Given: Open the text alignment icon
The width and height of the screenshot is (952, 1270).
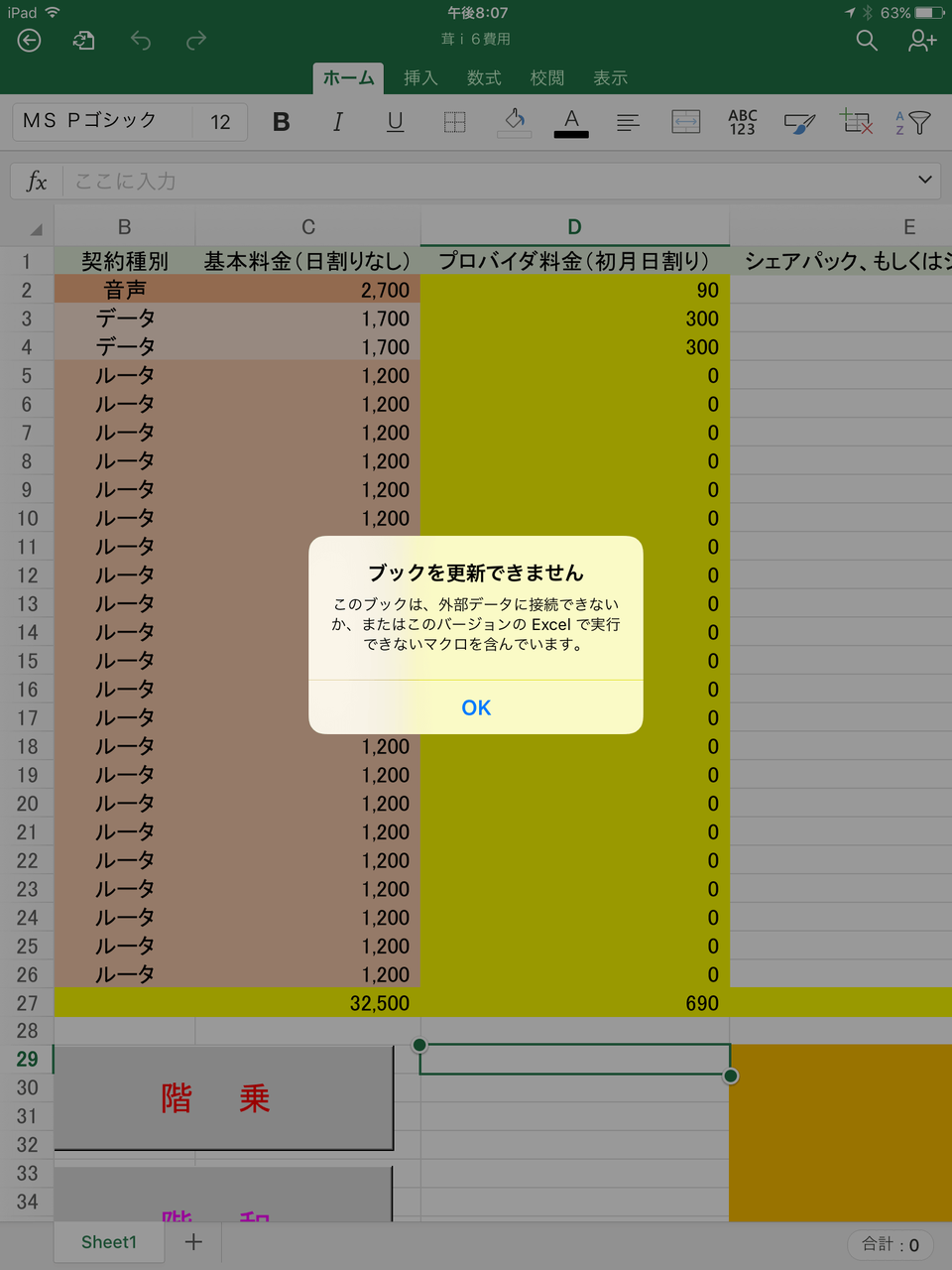Looking at the screenshot, I should pos(628,122).
